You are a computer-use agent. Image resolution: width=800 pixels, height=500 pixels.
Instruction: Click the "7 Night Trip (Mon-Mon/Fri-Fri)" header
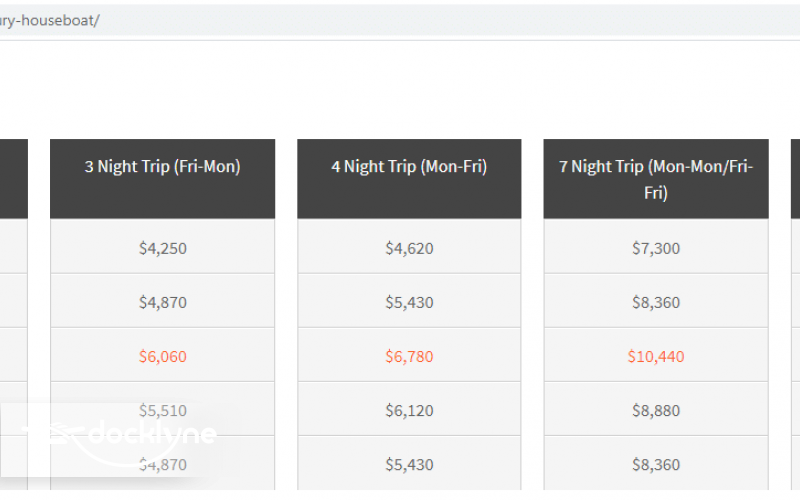(x=656, y=179)
